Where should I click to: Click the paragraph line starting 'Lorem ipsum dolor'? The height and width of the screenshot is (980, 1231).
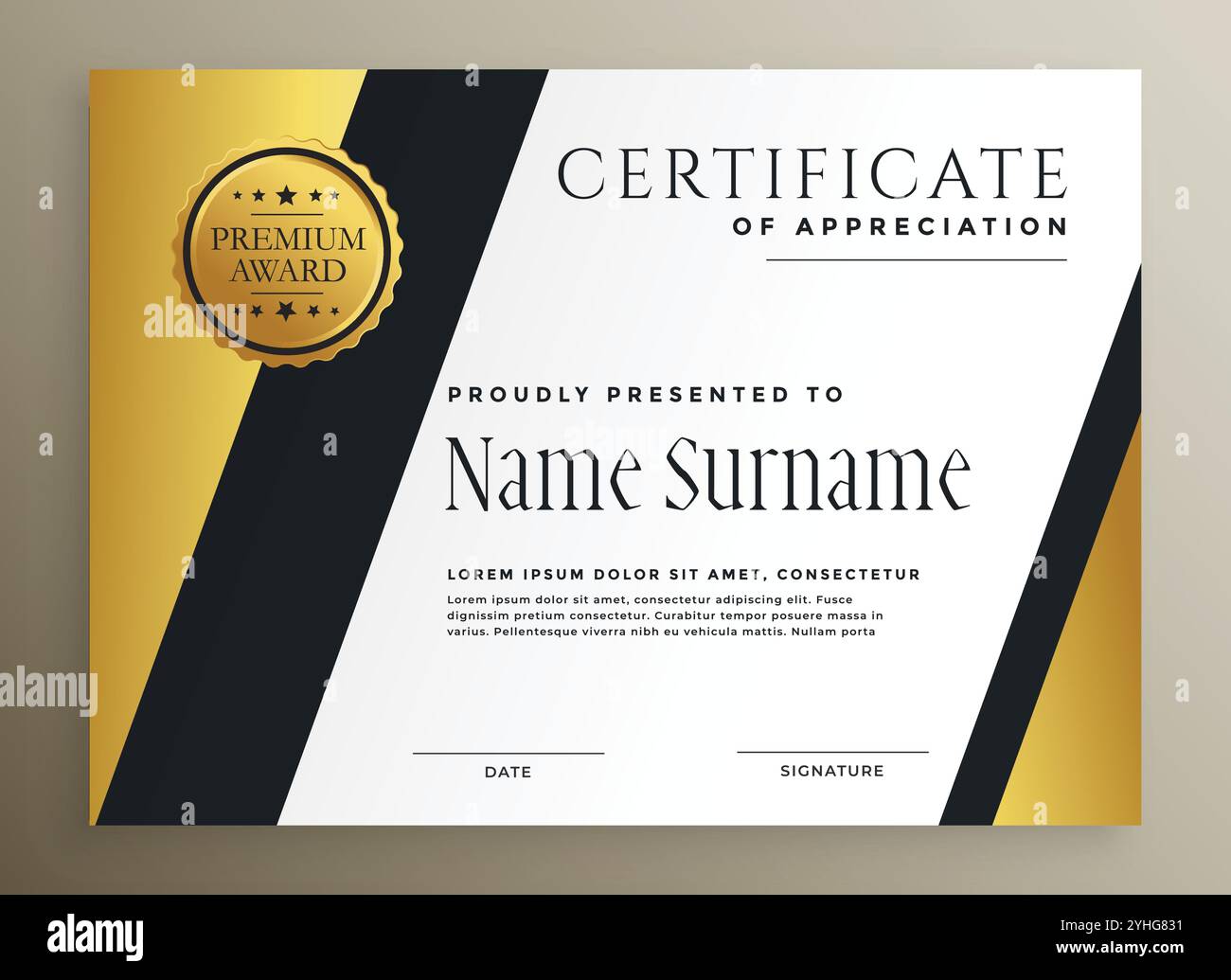[x=650, y=599]
